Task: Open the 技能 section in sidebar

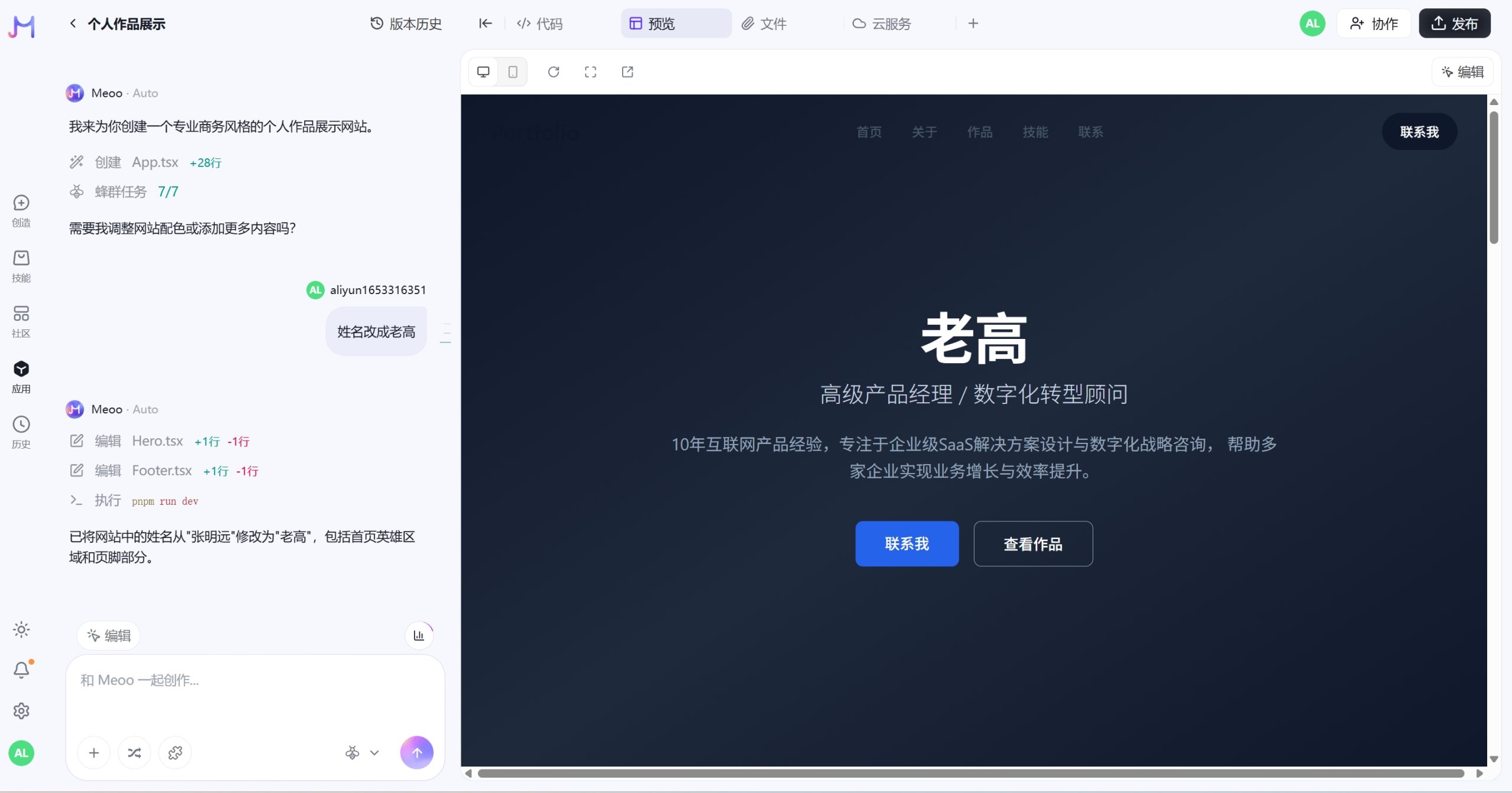Action: pyautogui.click(x=21, y=265)
